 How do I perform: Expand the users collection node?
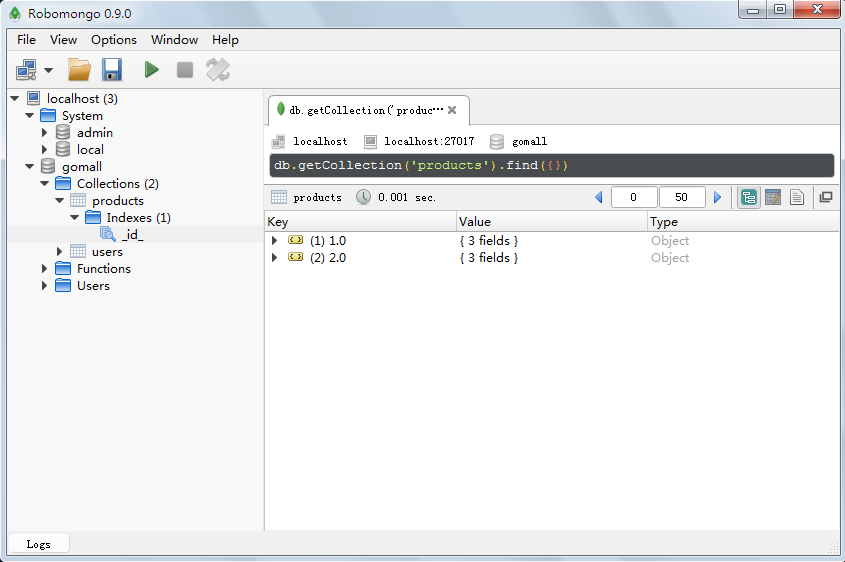[x=60, y=252]
